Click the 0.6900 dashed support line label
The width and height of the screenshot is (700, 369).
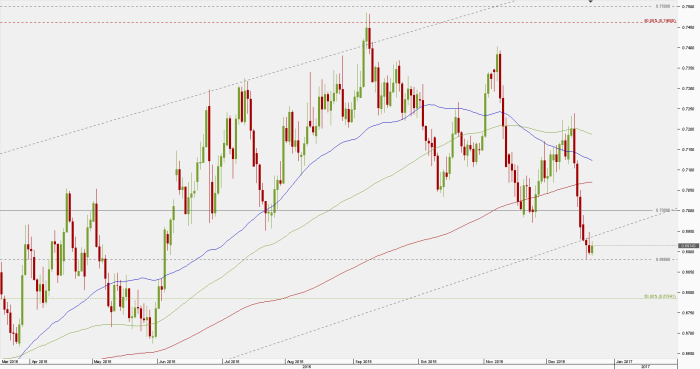pos(663,259)
